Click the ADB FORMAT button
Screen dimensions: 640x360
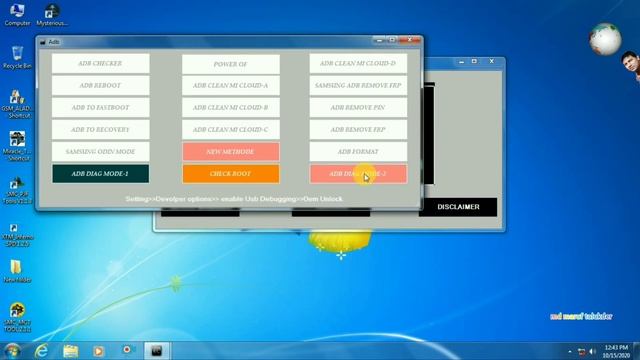pos(358,151)
